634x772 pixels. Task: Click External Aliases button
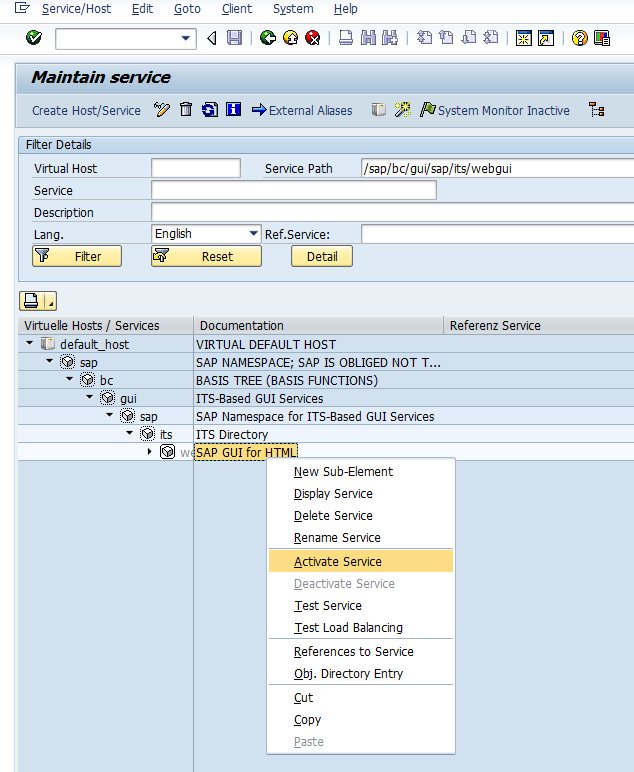302,110
